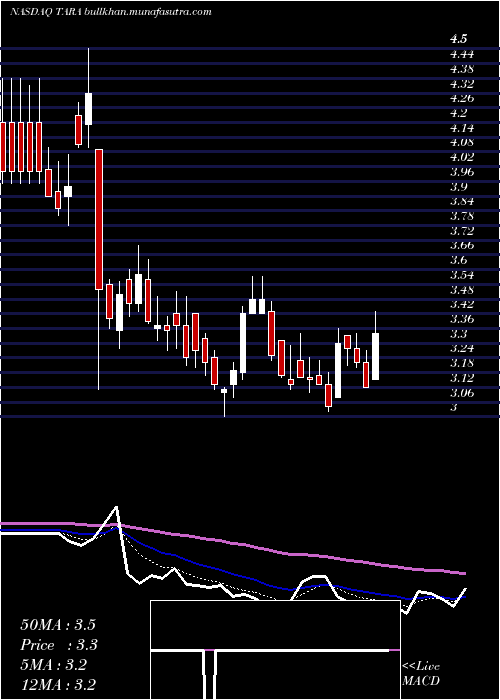500x700 pixels.
Task: Click the 3.06 price axis label
Action: point(462,393)
